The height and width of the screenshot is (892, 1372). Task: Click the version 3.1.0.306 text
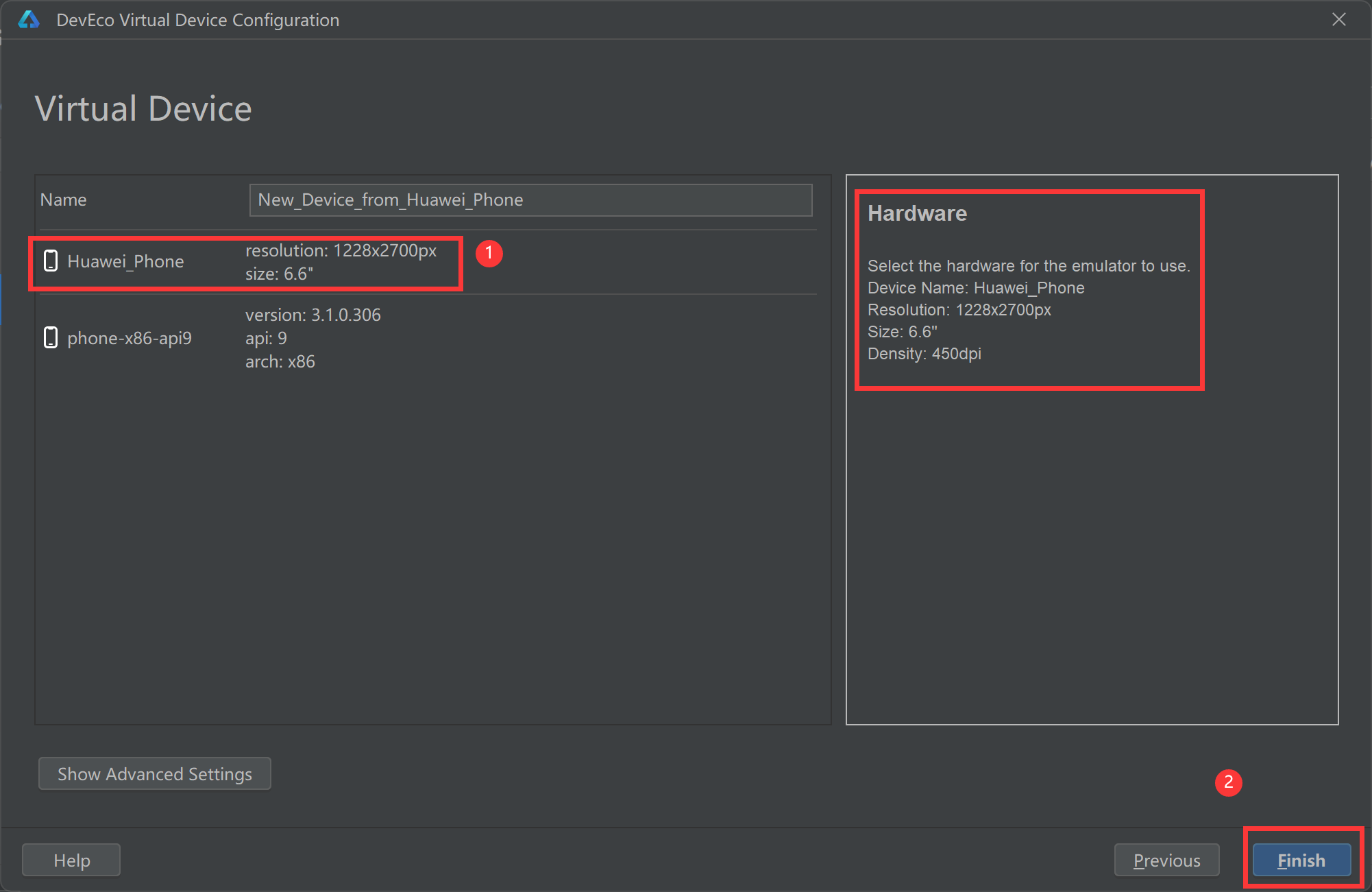pos(313,315)
